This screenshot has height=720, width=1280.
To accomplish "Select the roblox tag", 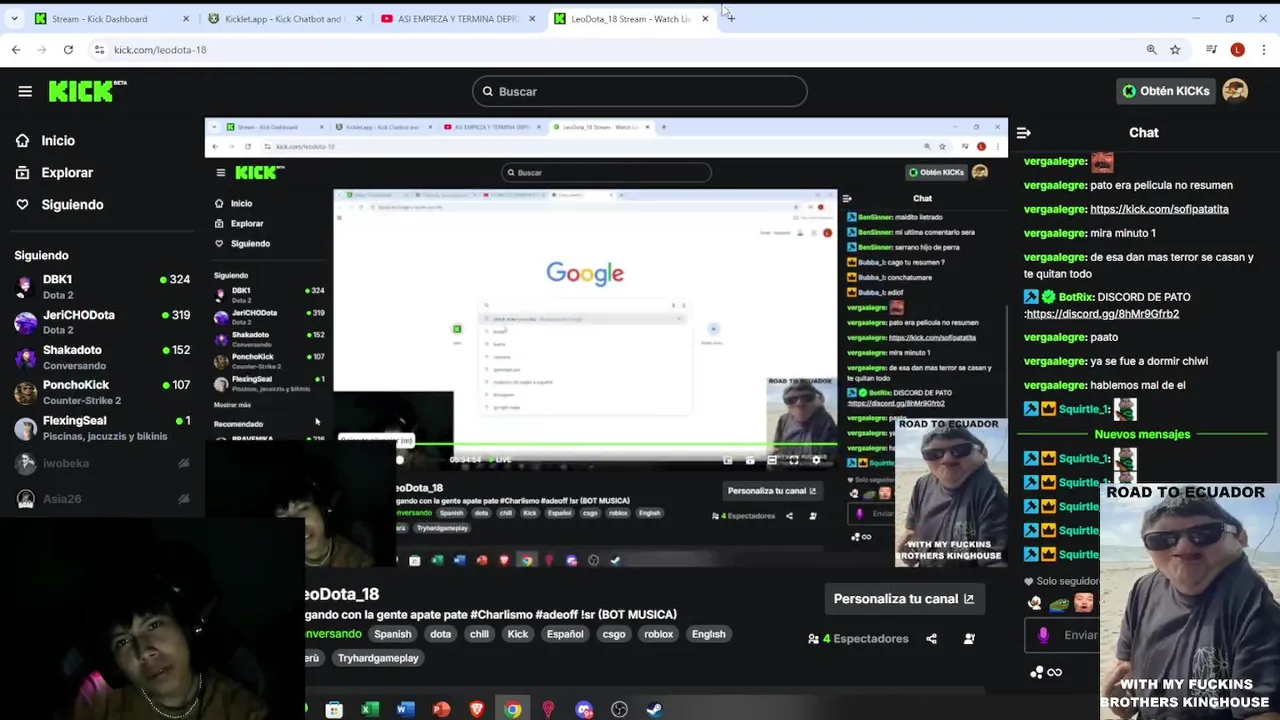I will pyautogui.click(x=659, y=634).
